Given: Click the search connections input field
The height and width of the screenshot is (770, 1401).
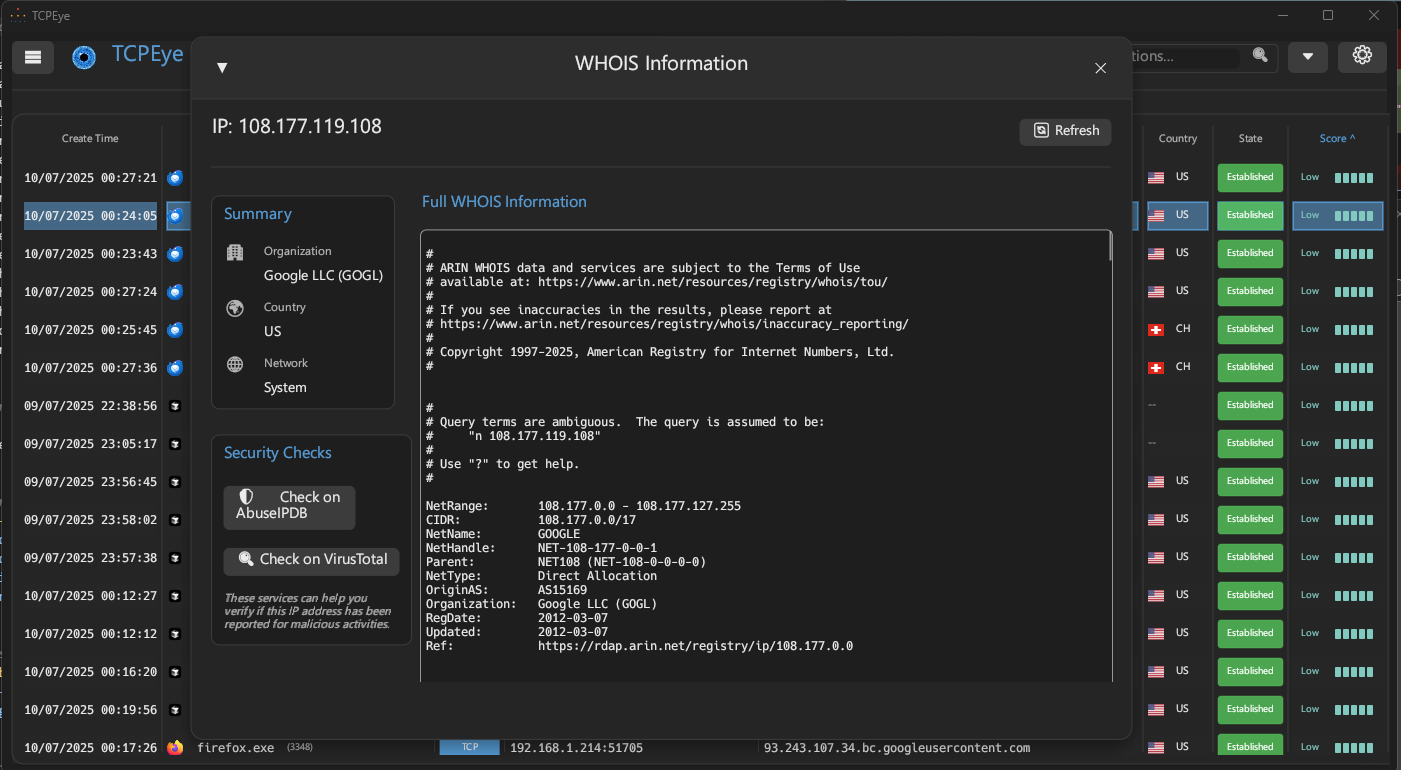Looking at the screenshot, I should click(1185, 57).
